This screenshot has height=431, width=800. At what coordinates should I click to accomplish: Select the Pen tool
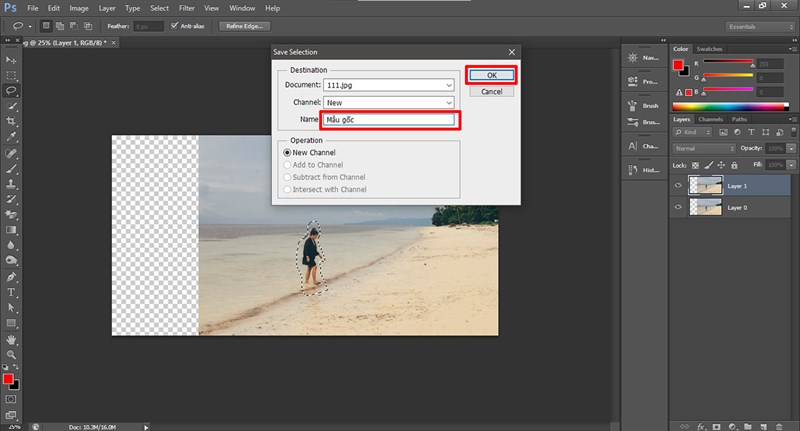click(11, 277)
